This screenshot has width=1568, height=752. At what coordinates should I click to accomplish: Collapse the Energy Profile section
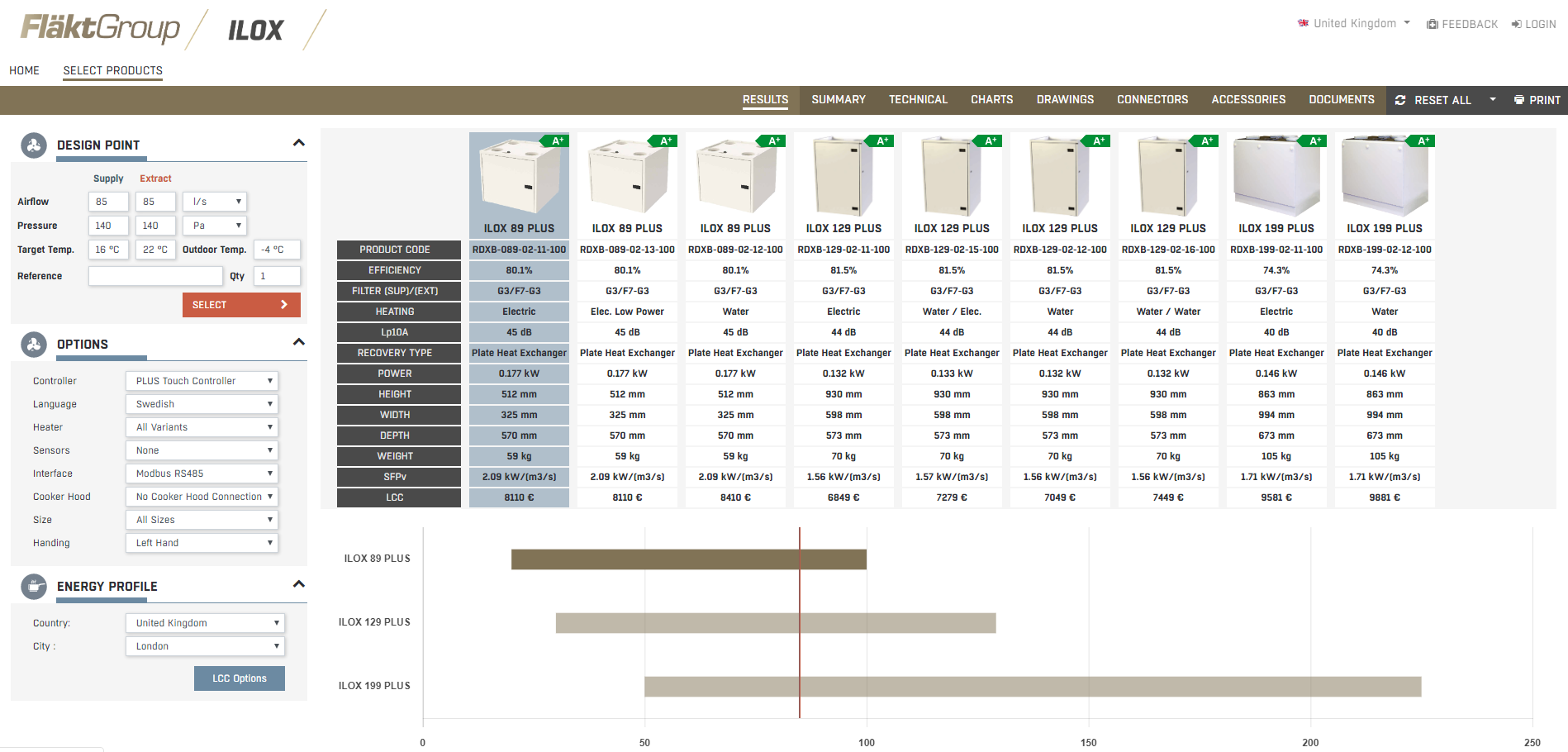[299, 584]
